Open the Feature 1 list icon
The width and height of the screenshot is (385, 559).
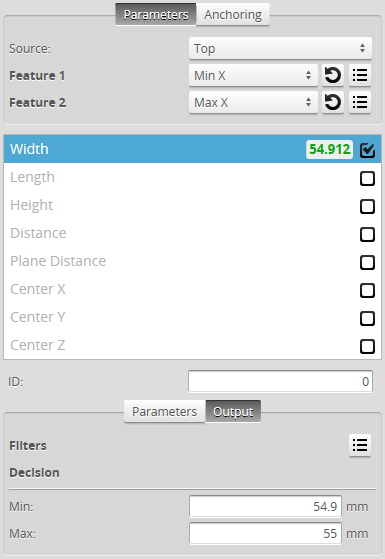pos(360,75)
